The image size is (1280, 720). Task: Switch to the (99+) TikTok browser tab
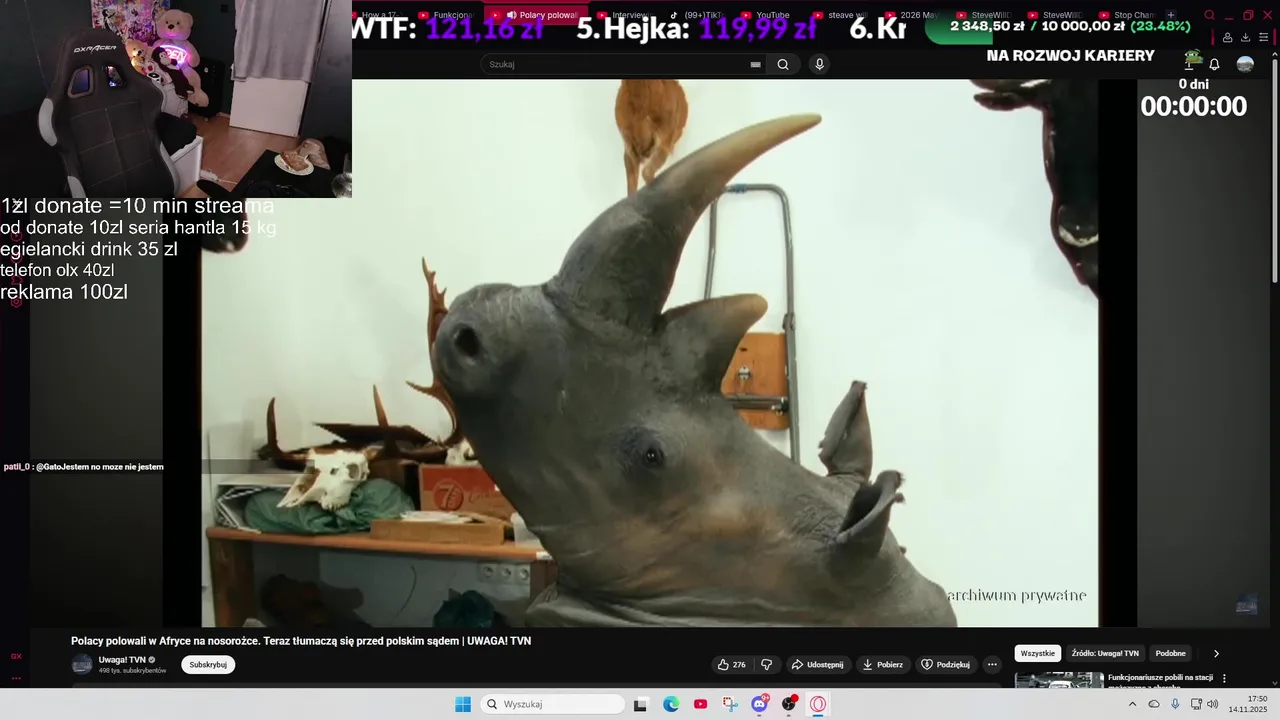tap(696, 15)
